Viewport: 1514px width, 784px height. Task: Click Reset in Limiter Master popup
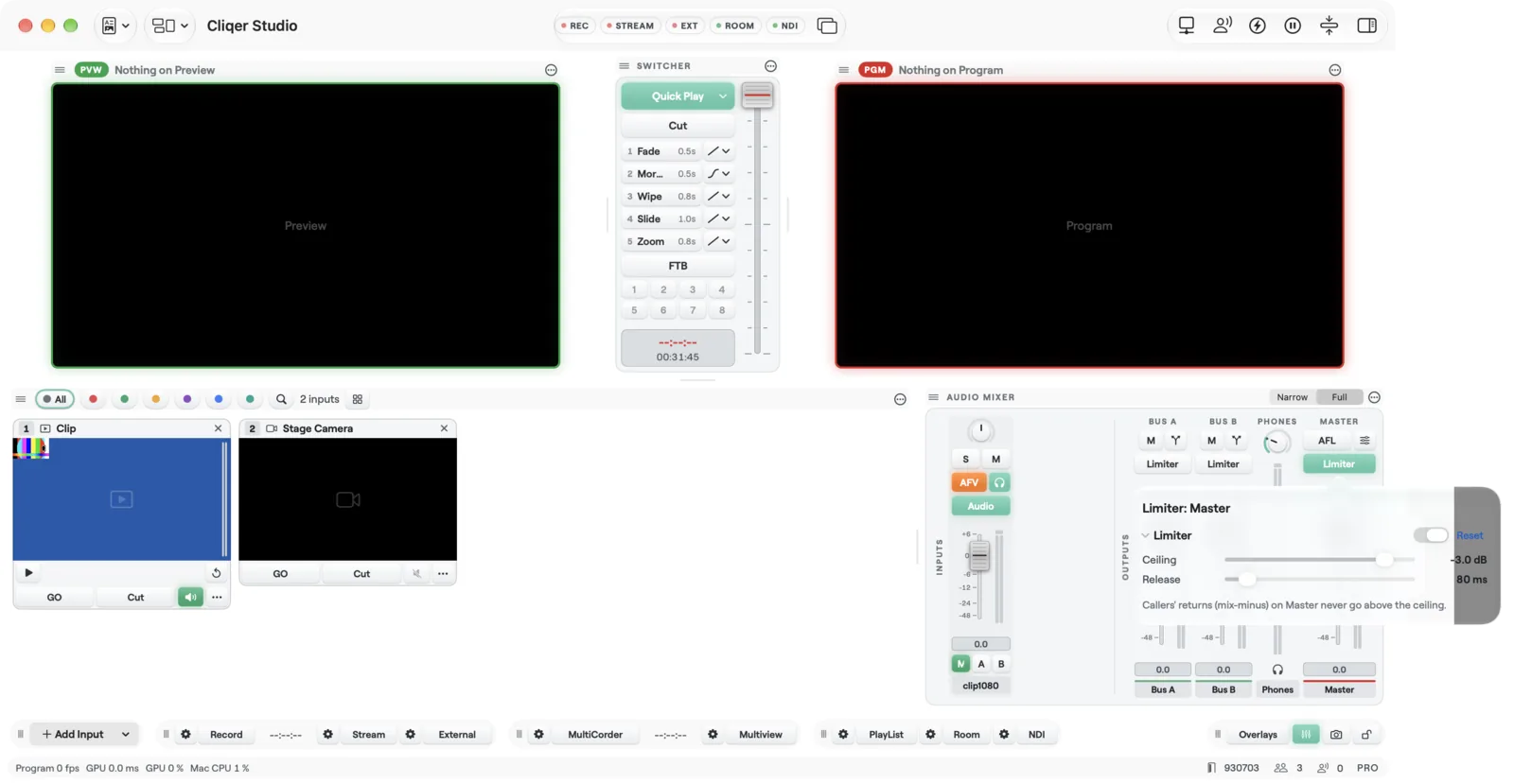click(1470, 536)
